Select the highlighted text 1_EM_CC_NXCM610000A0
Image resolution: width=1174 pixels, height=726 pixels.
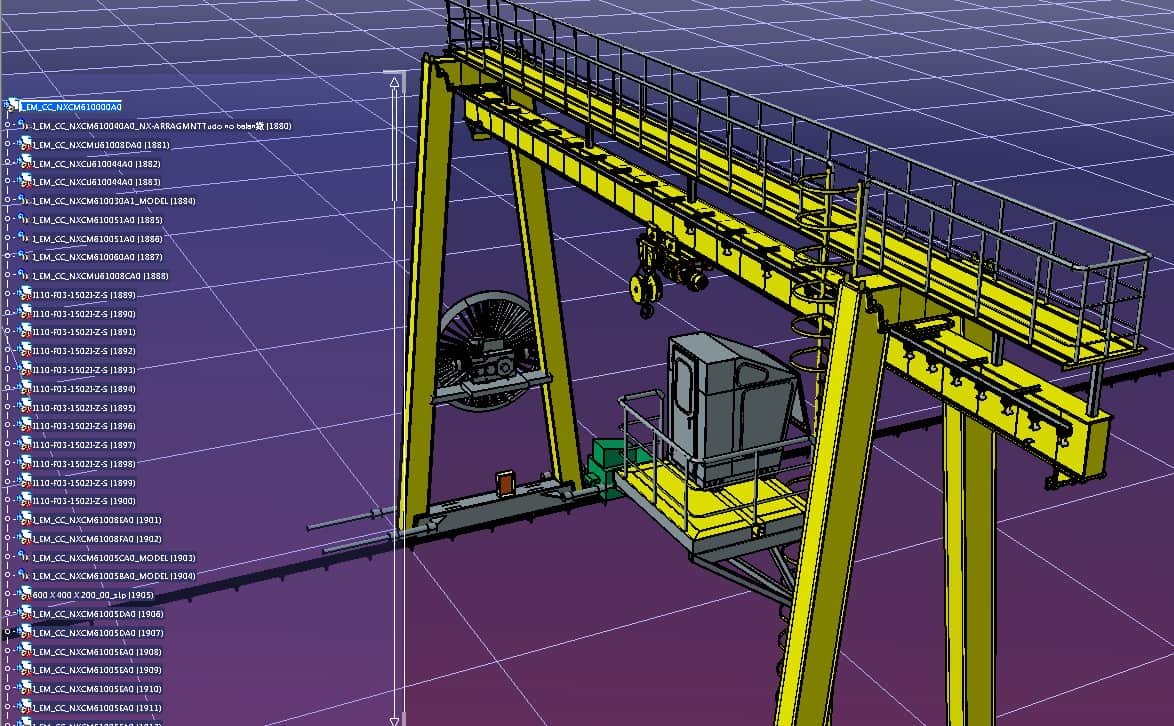coord(71,107)
